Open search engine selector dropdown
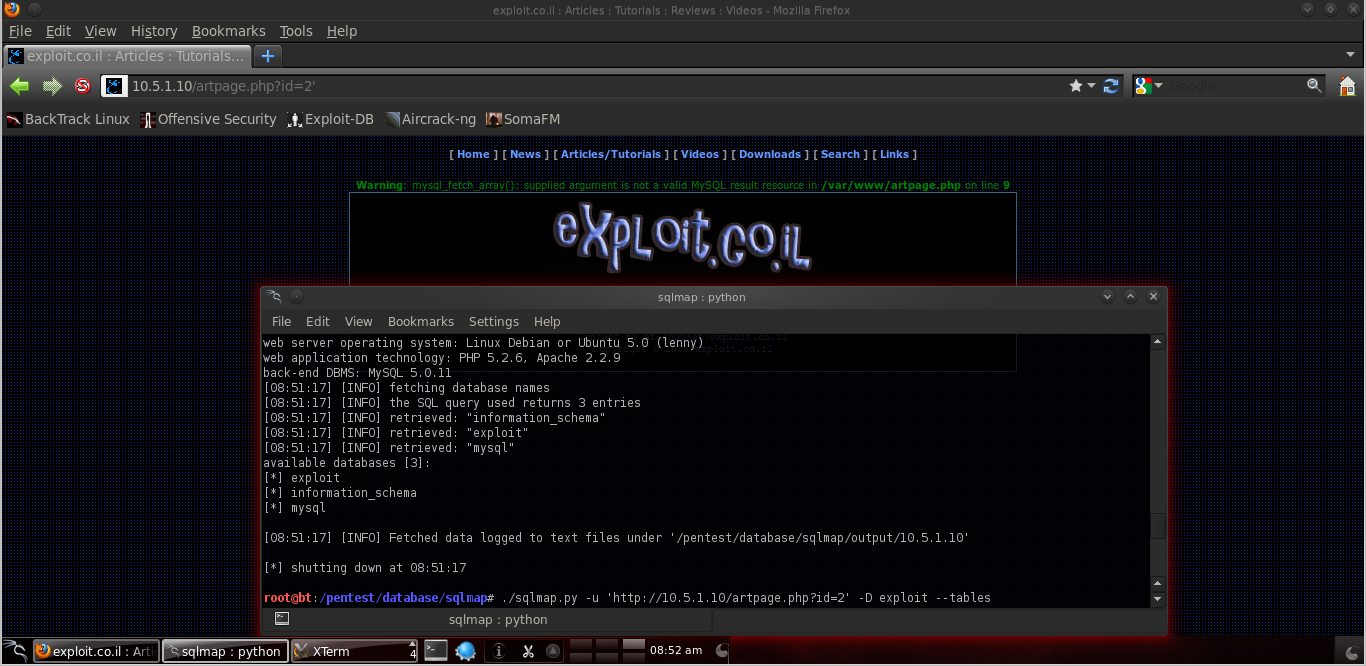1366x666 pixels. click(x=1158, y=86)
